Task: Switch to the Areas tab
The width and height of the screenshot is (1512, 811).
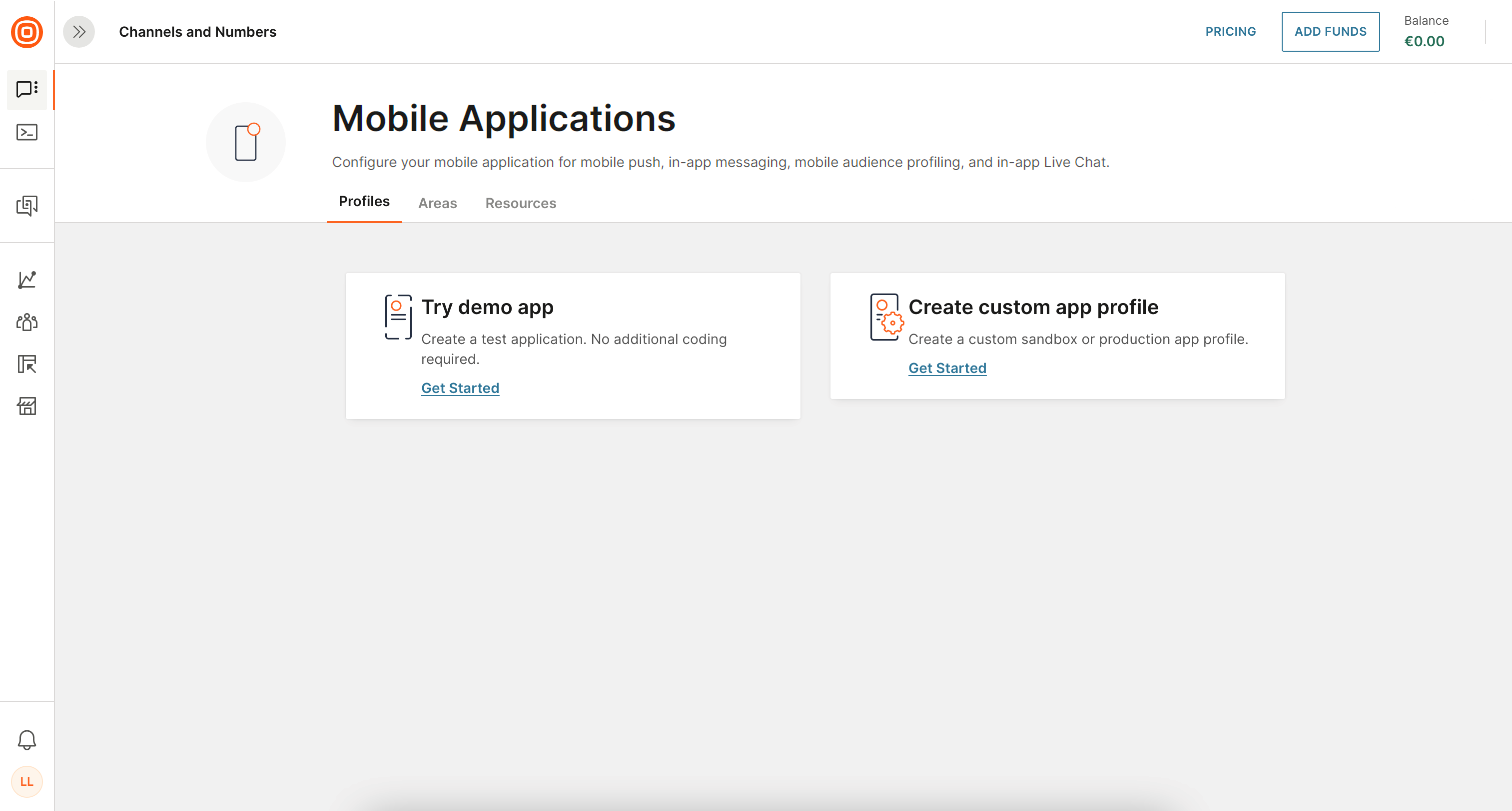Action: coord(437,203)
